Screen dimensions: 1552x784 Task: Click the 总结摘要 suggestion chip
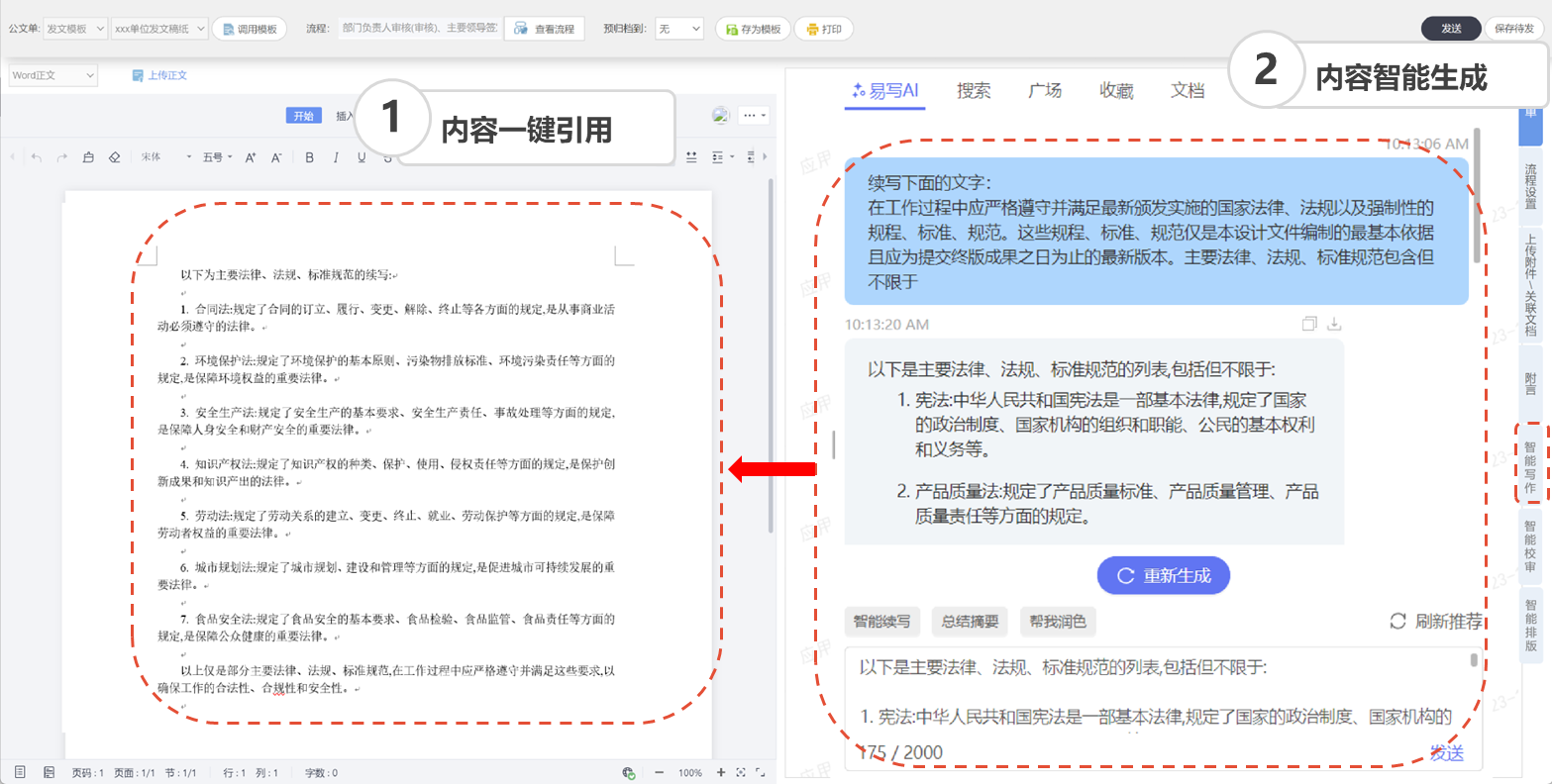[970, 621]
